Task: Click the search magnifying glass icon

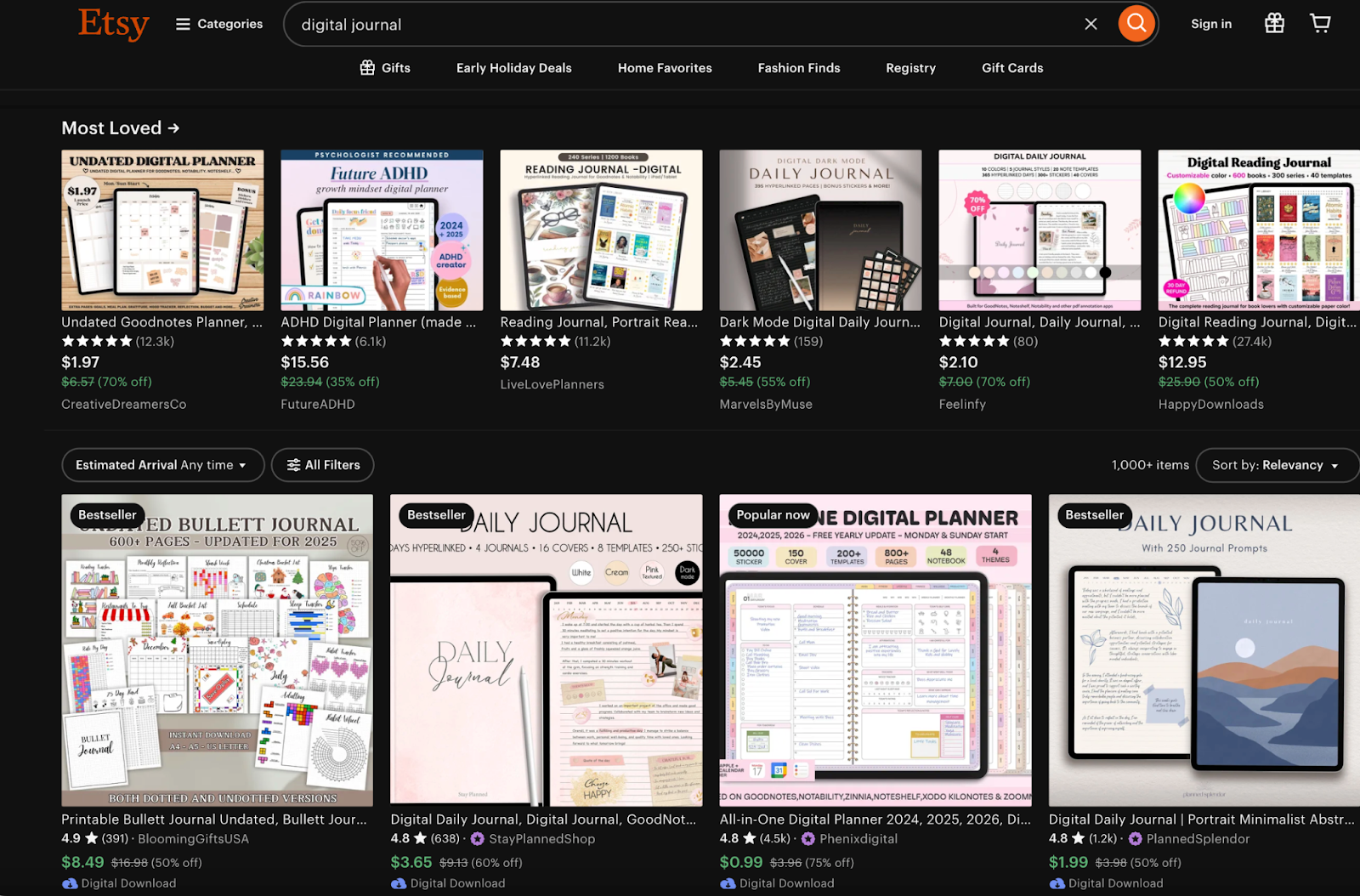Action: 1136,24
